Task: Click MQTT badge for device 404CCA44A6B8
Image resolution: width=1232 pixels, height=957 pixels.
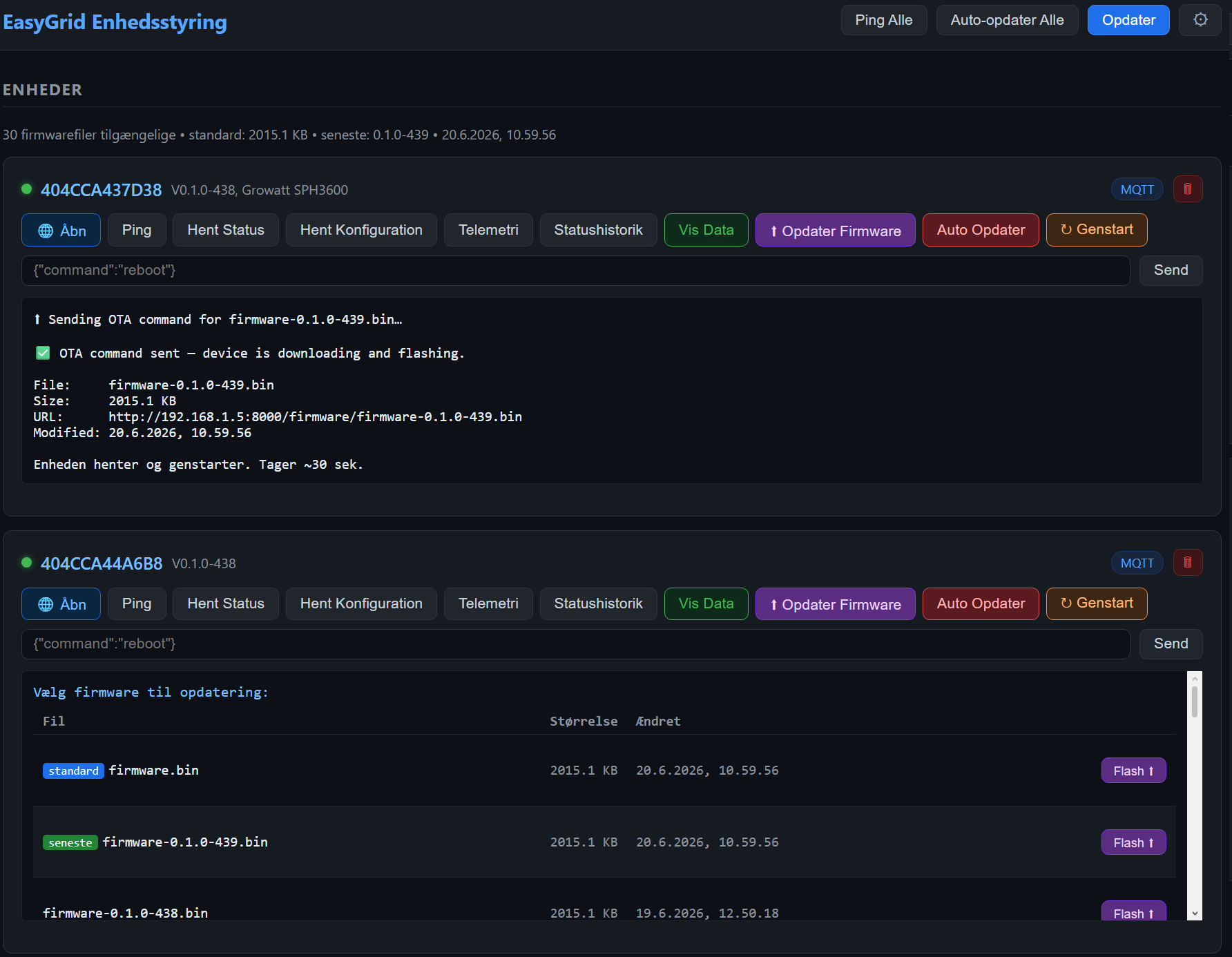Action: coord(1137,563)
